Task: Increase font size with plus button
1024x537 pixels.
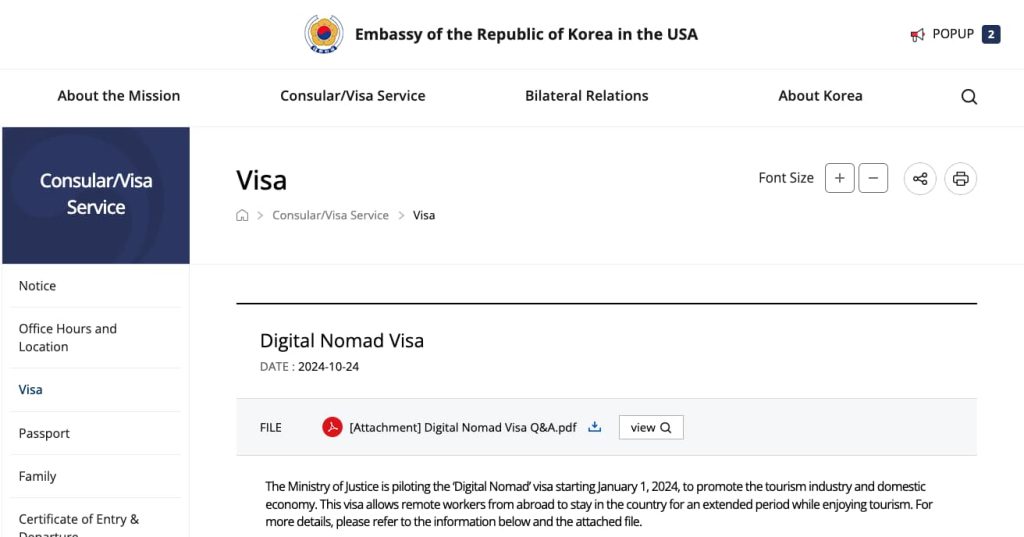Action: (839, 179)
